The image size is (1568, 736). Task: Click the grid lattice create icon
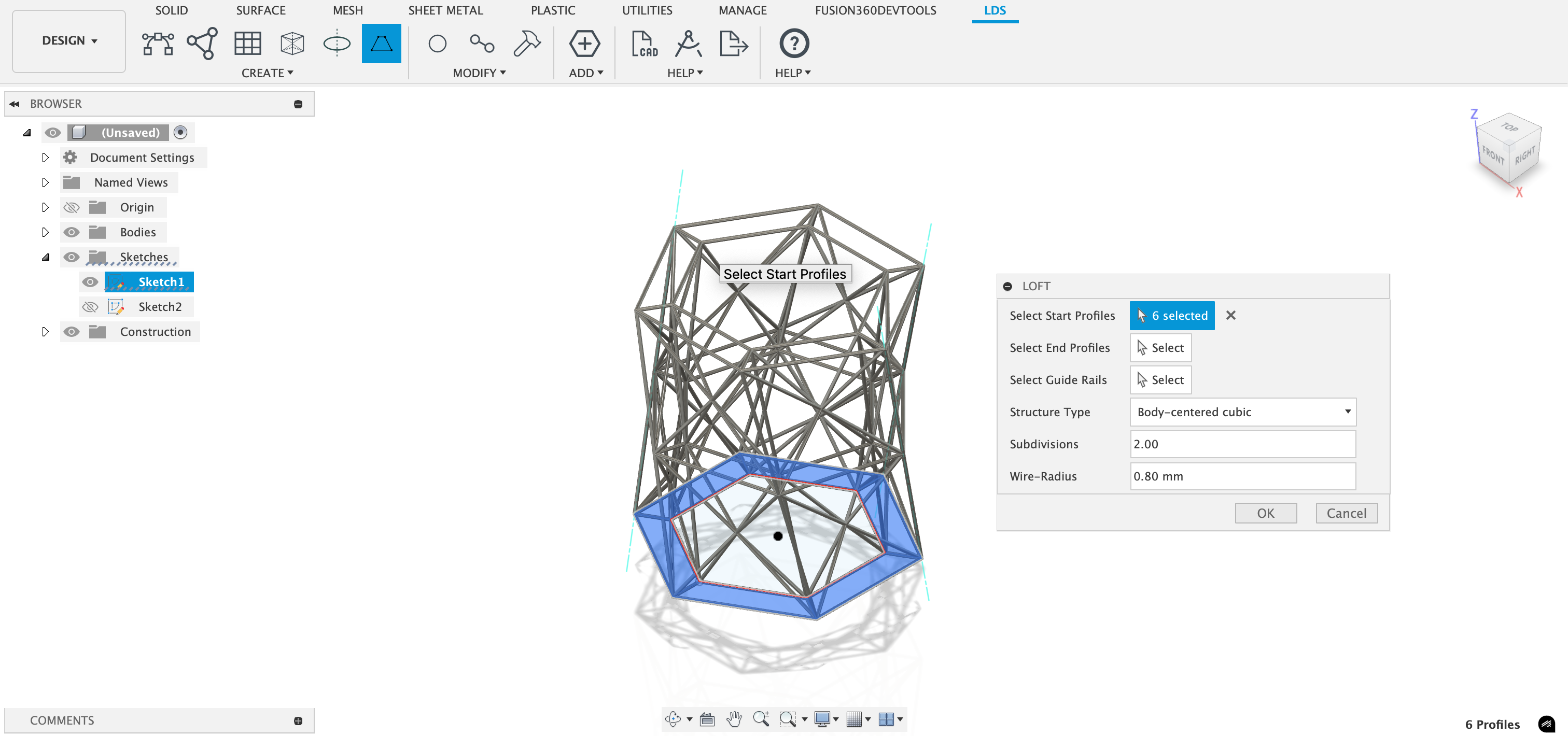[x=247, y=43]
